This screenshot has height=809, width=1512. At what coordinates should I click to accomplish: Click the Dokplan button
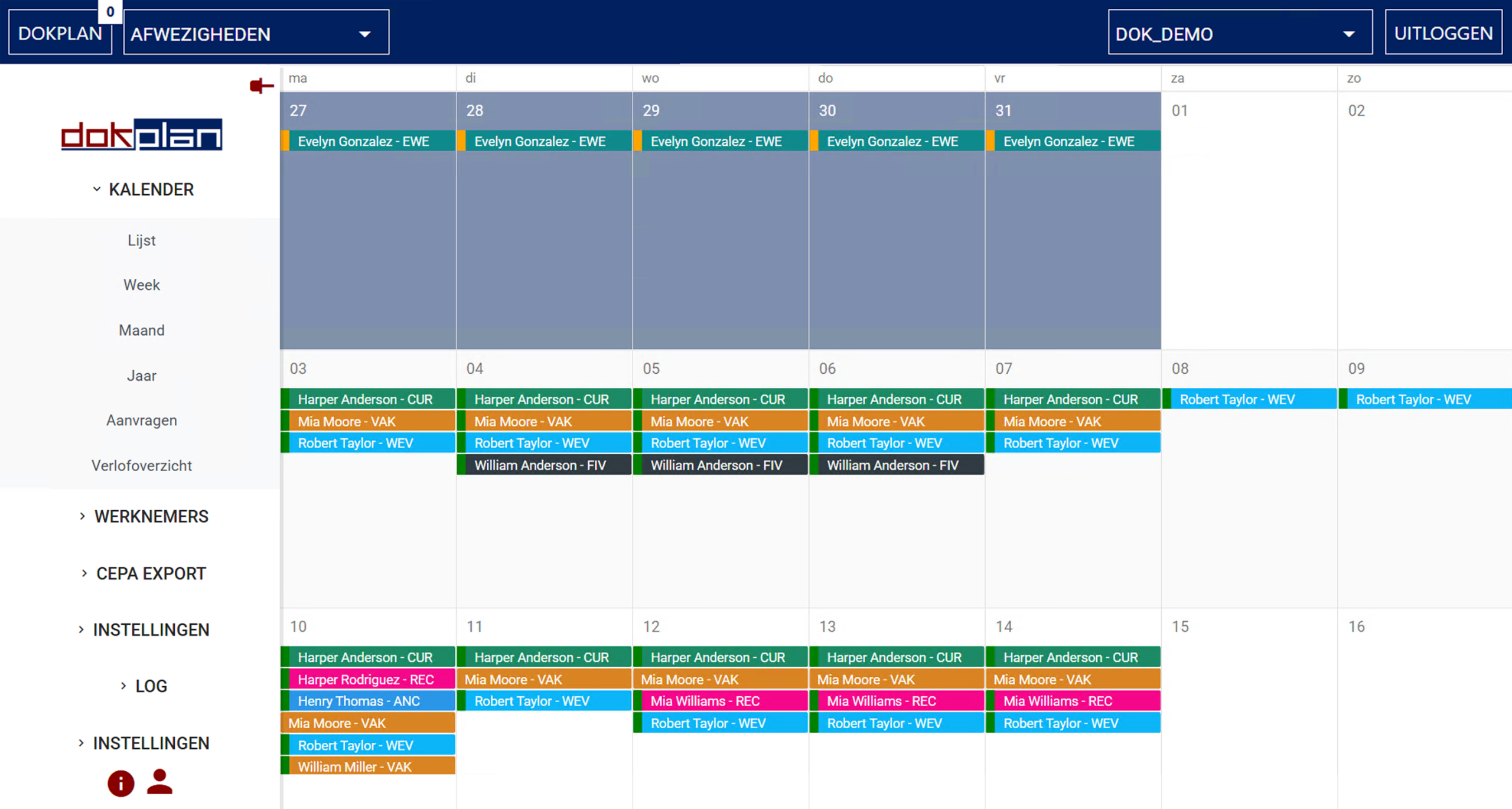click(x=60, y=34)
